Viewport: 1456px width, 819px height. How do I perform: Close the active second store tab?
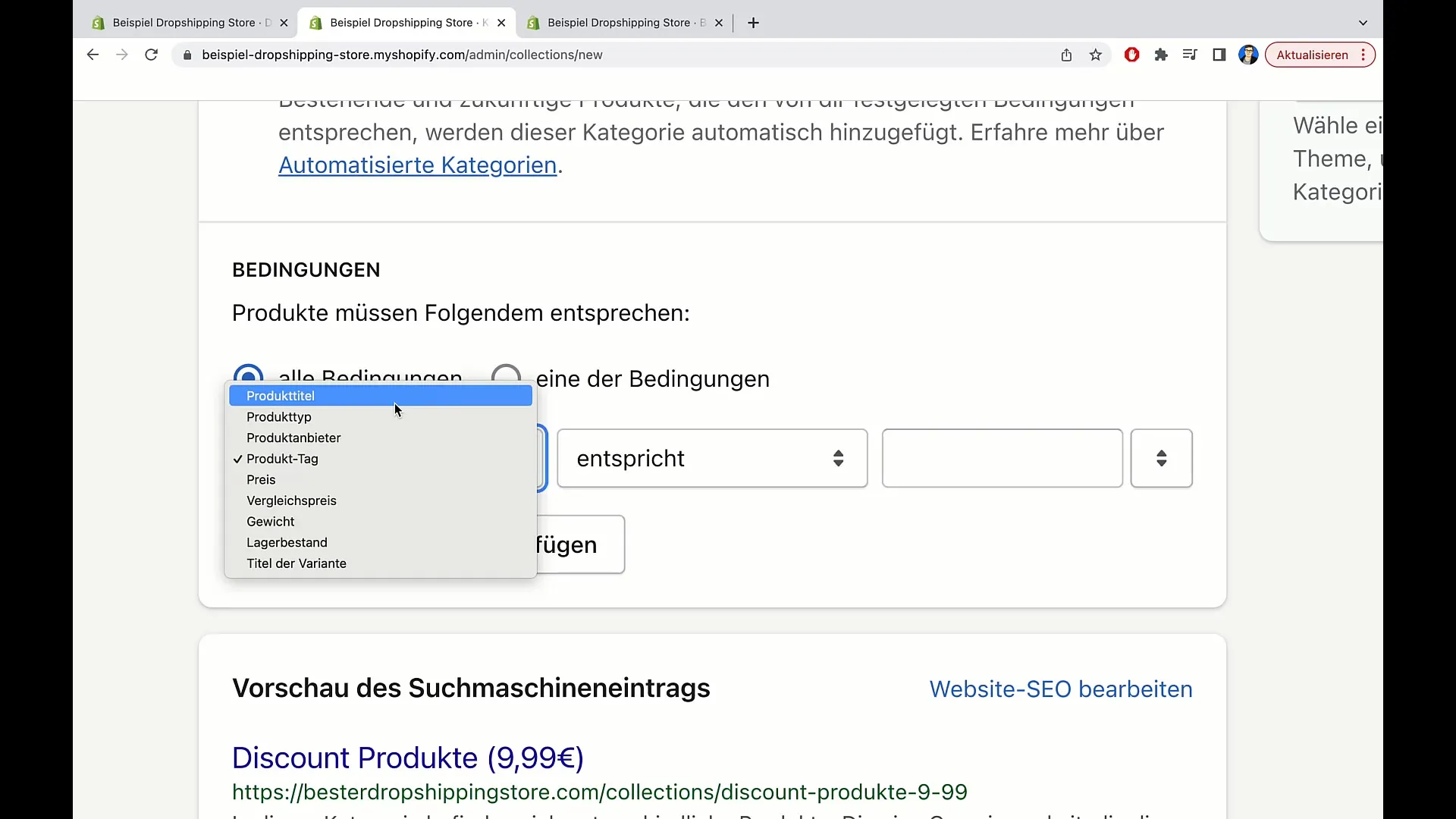pos(501,23)
